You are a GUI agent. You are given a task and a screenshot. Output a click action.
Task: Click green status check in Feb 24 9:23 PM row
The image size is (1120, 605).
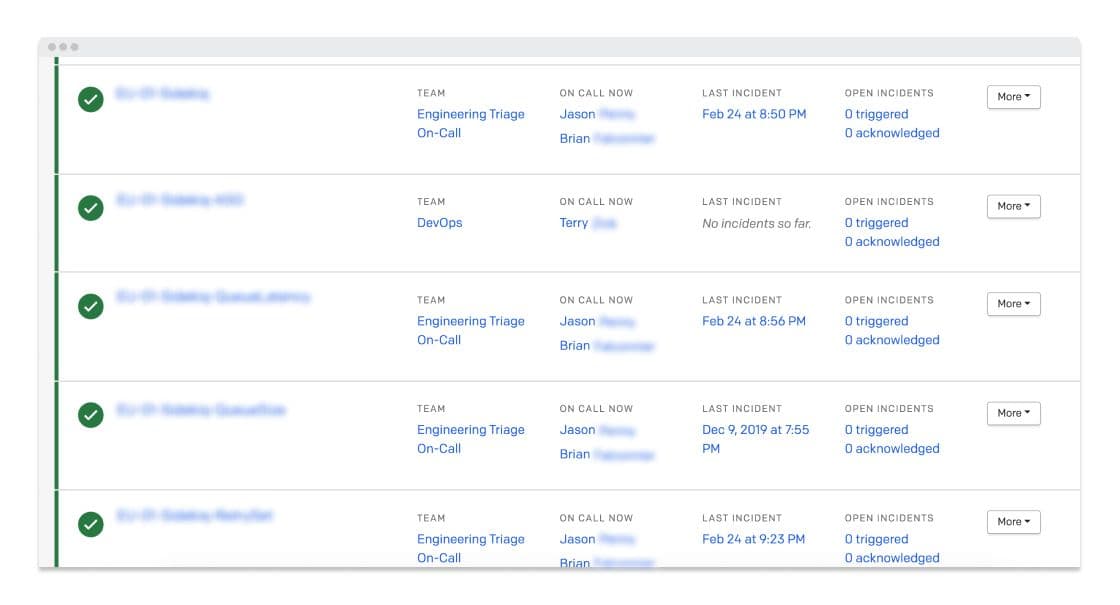point(91,524)
